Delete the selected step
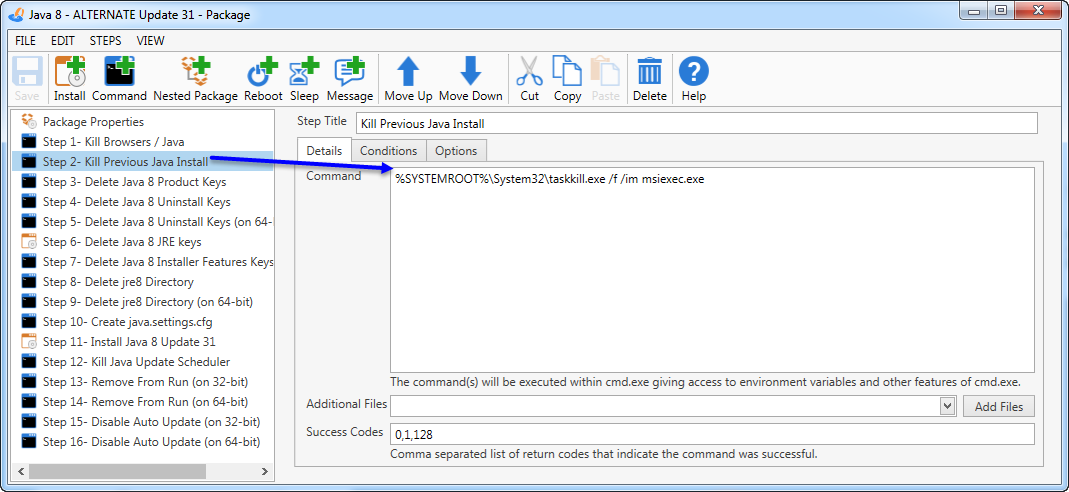 (649, 79)
